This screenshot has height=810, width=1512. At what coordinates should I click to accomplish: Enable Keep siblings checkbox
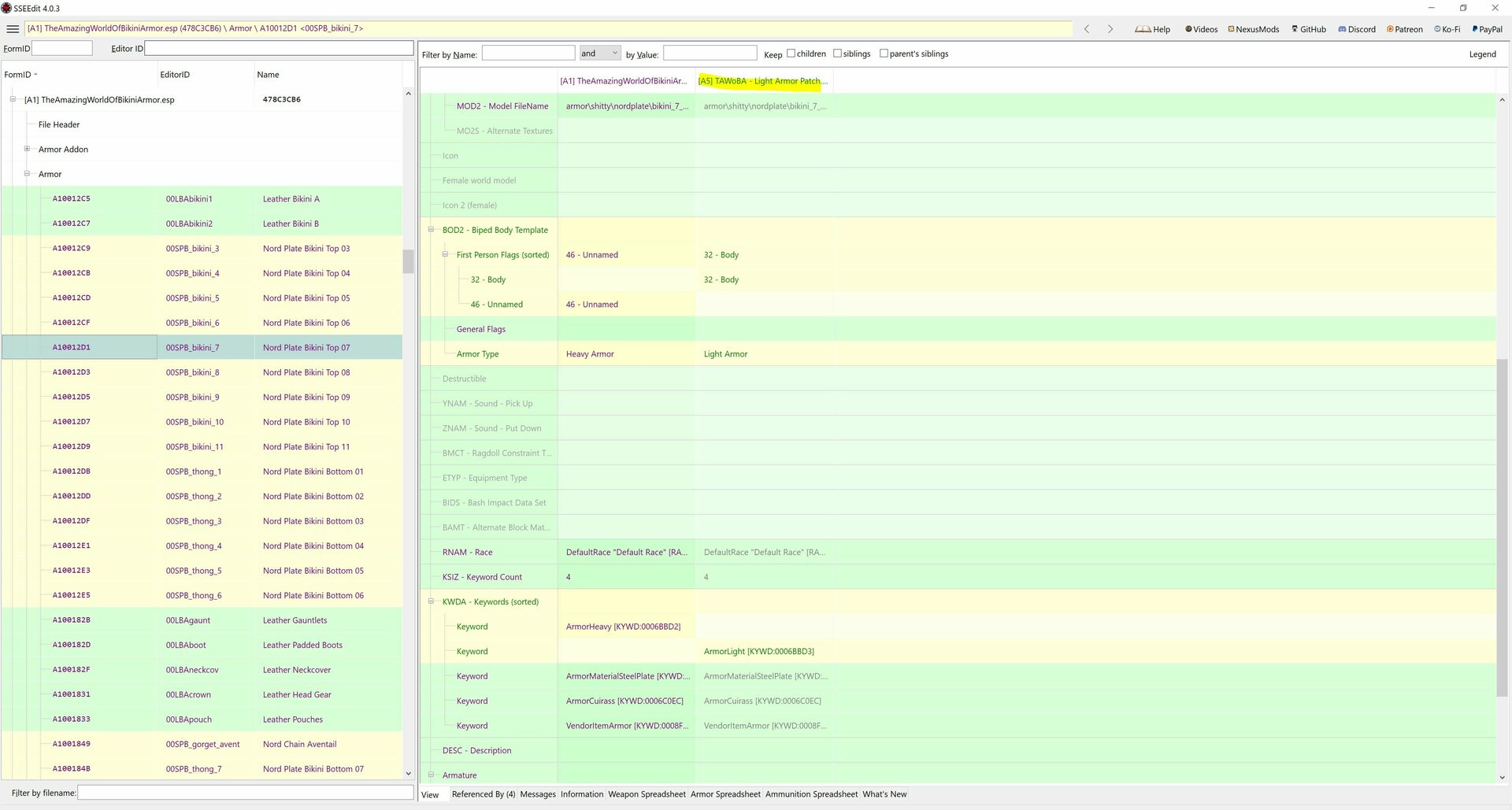tap(838, 54)
